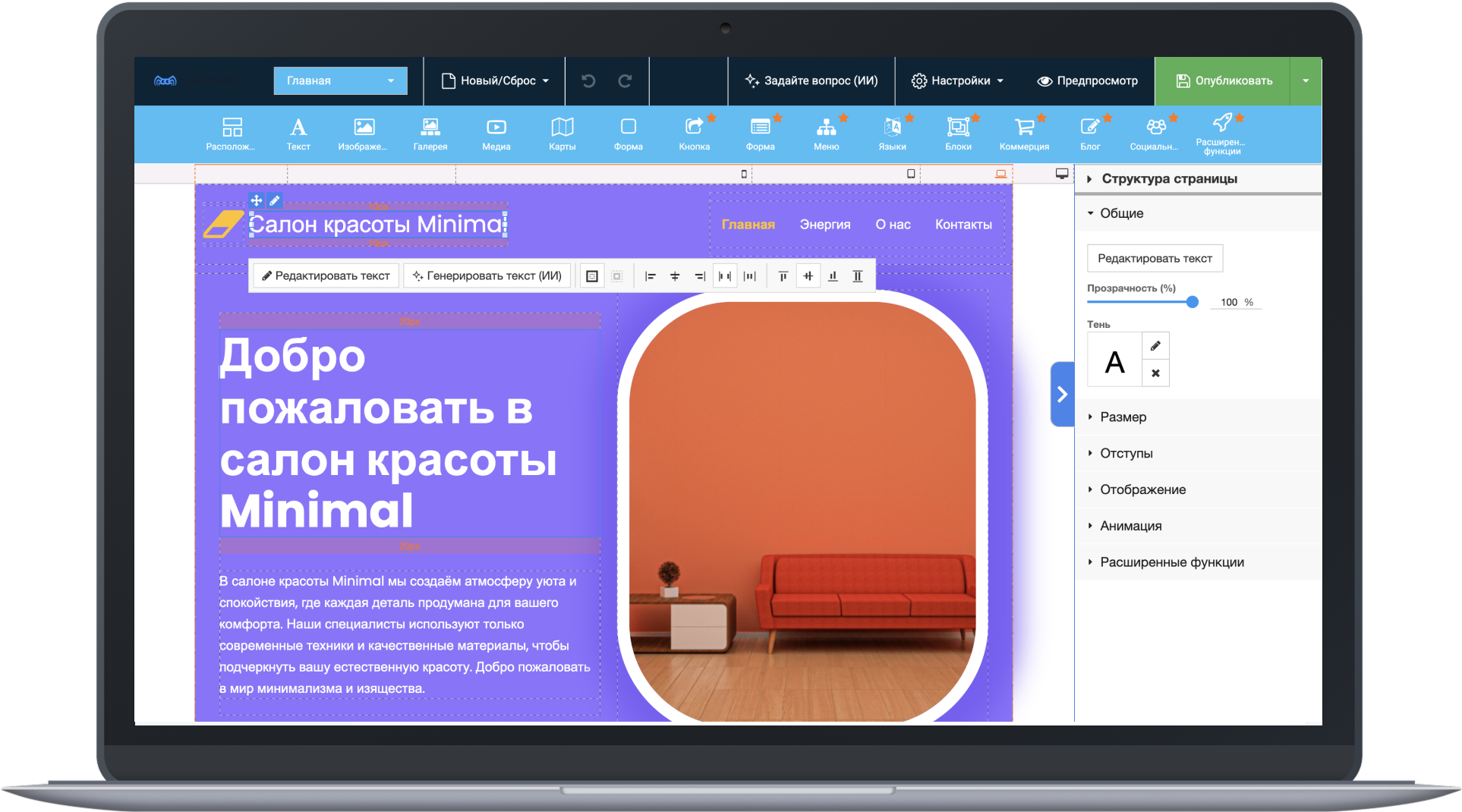1462x812 pixels.
Task: Click Редактировать текст in side panel
Action: tap(1155, 259)
